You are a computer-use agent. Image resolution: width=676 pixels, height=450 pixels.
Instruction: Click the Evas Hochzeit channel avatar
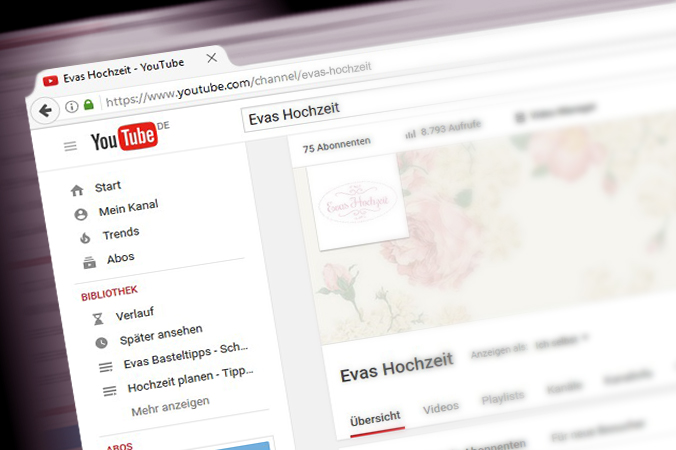pos(357,203)
